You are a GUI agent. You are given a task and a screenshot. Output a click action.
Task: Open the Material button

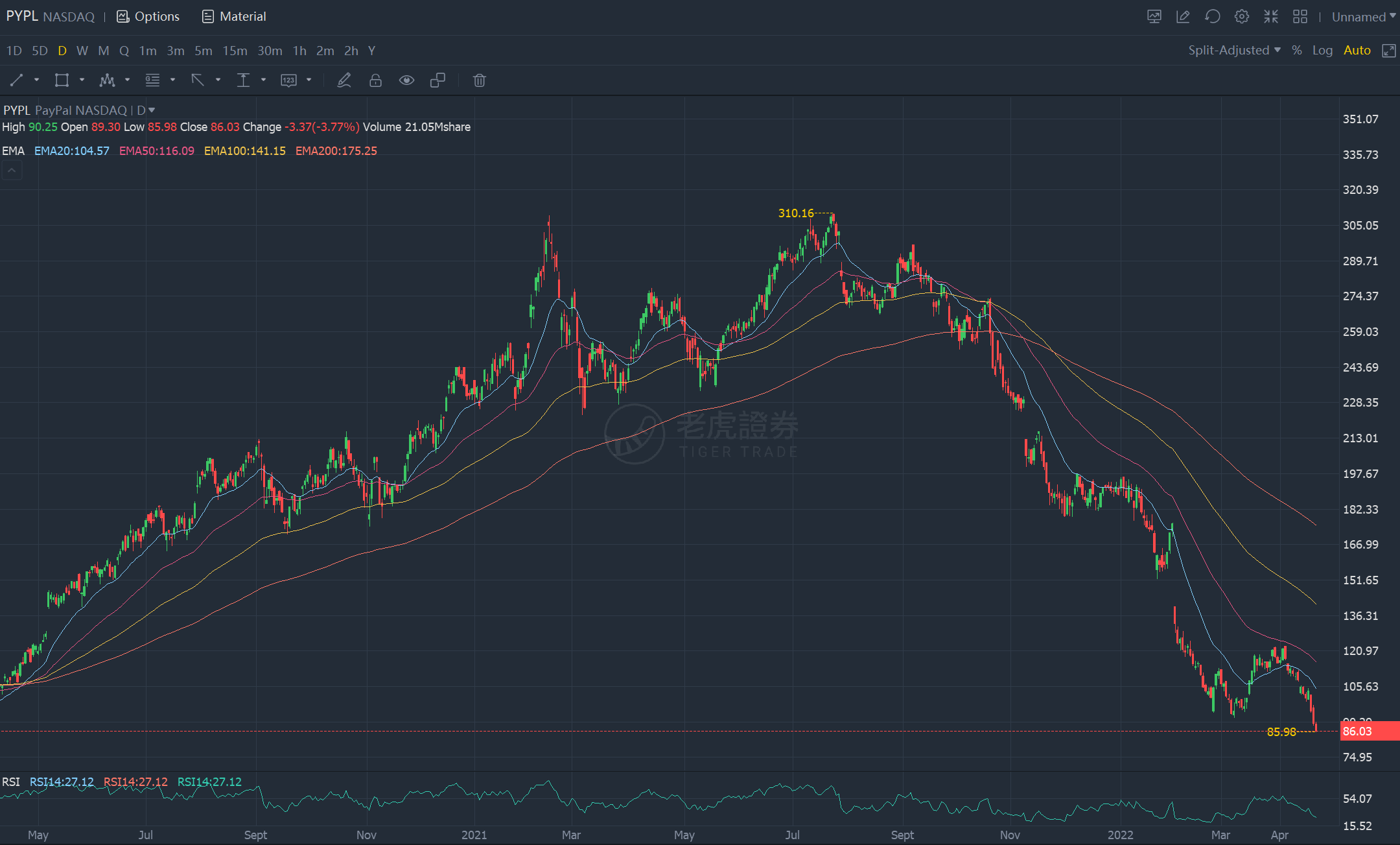click(x=234, y=17)
